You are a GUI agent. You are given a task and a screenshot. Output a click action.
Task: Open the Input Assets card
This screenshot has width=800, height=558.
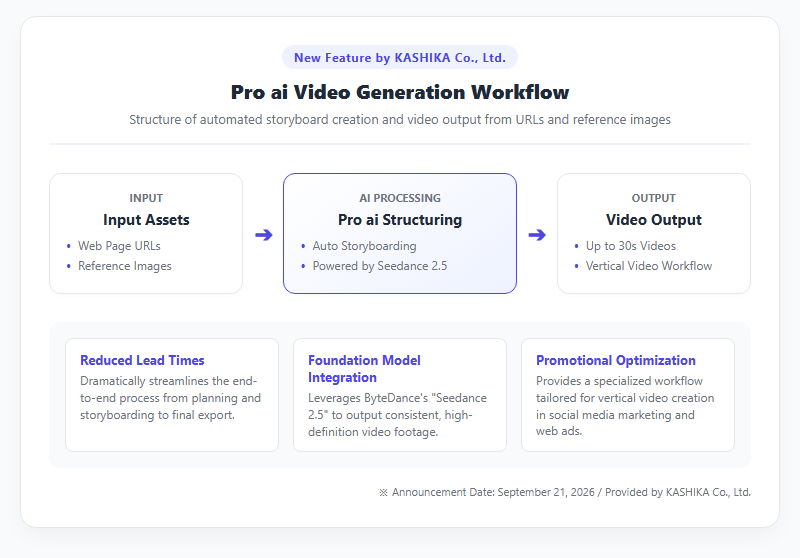click(x=146, y=234)
